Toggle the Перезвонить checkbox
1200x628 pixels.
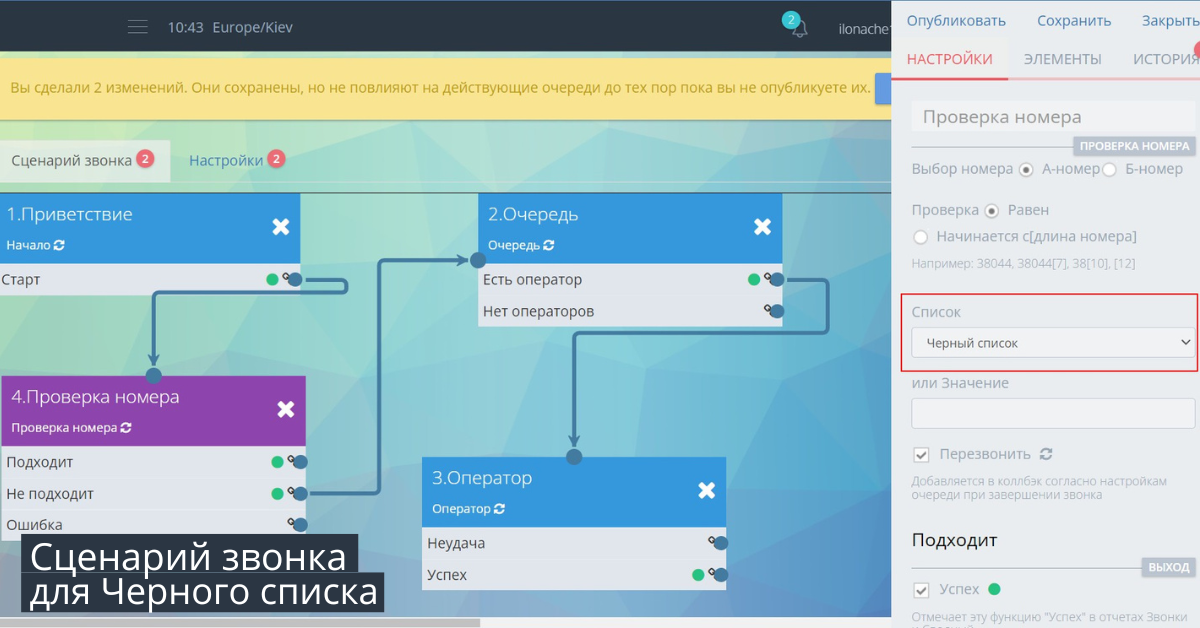point(922,455)
